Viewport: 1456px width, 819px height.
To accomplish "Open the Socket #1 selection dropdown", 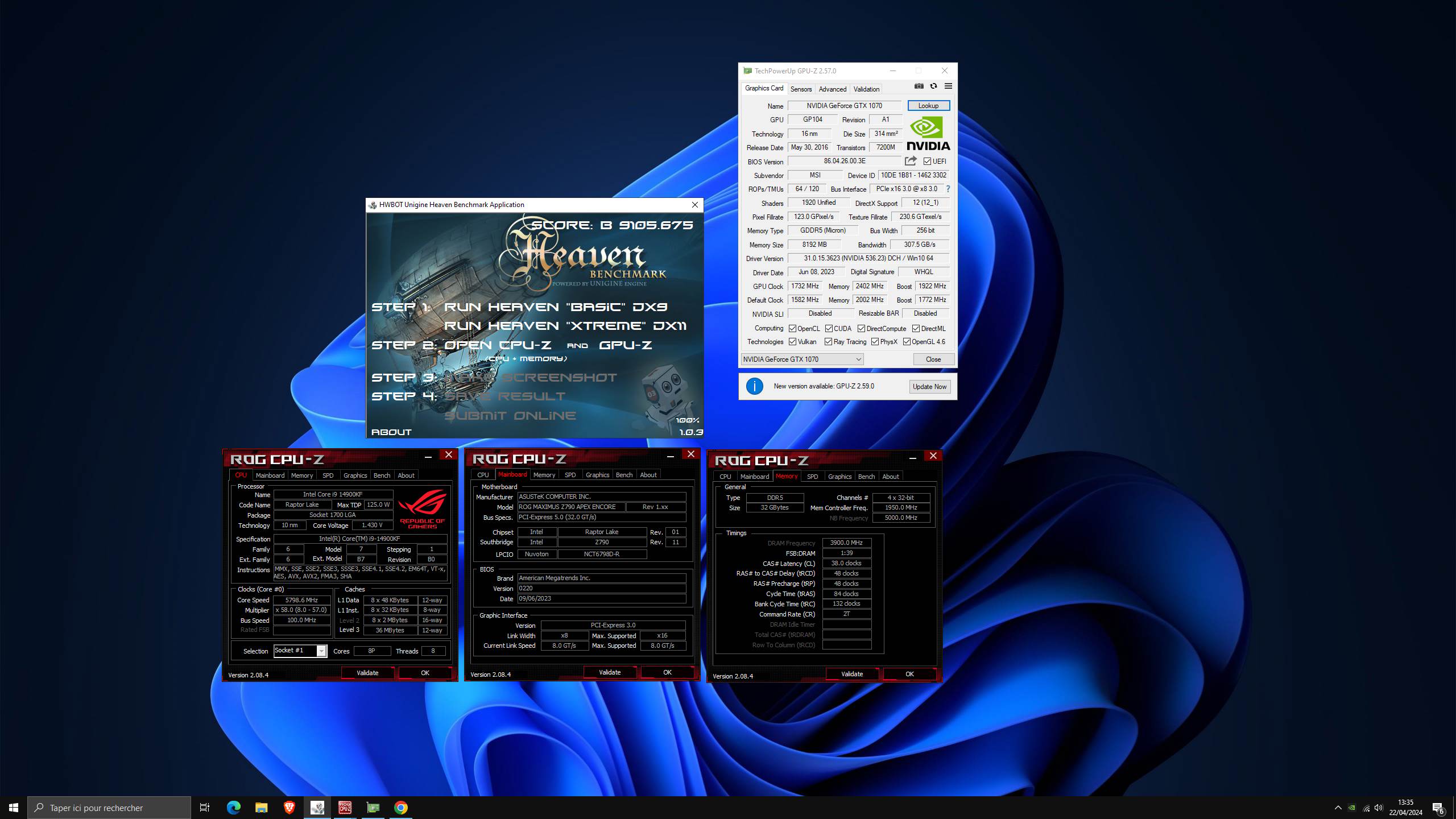I will tap(300, 651).
